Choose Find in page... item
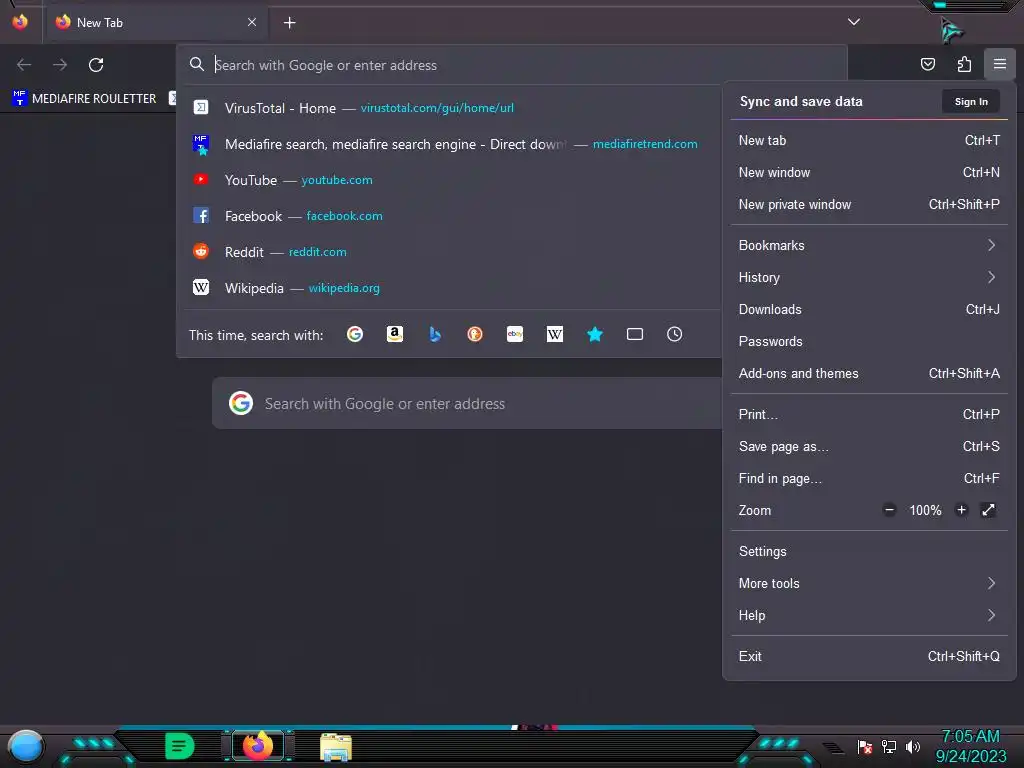Viewport: 1024px width, 768px height. click(869, 479)
